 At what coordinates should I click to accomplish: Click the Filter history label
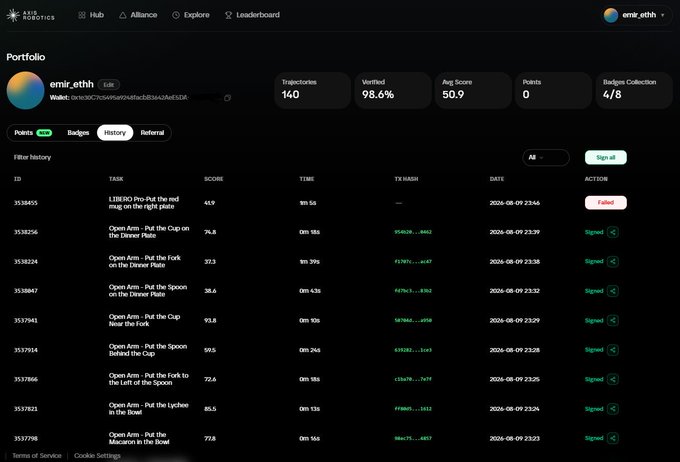(x=32, y=157)
